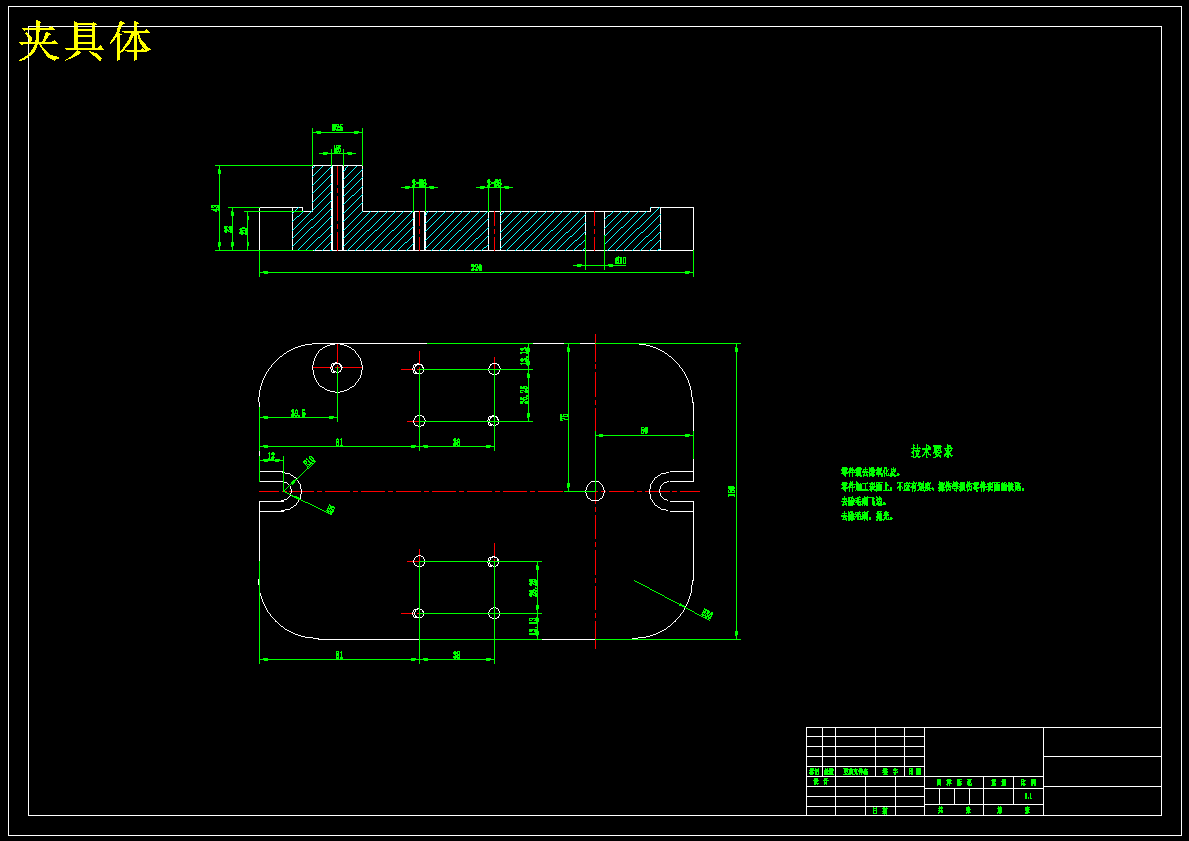
Task: Click the first technical requirement line
Action: pyautogui.click(x=871, y=472)
